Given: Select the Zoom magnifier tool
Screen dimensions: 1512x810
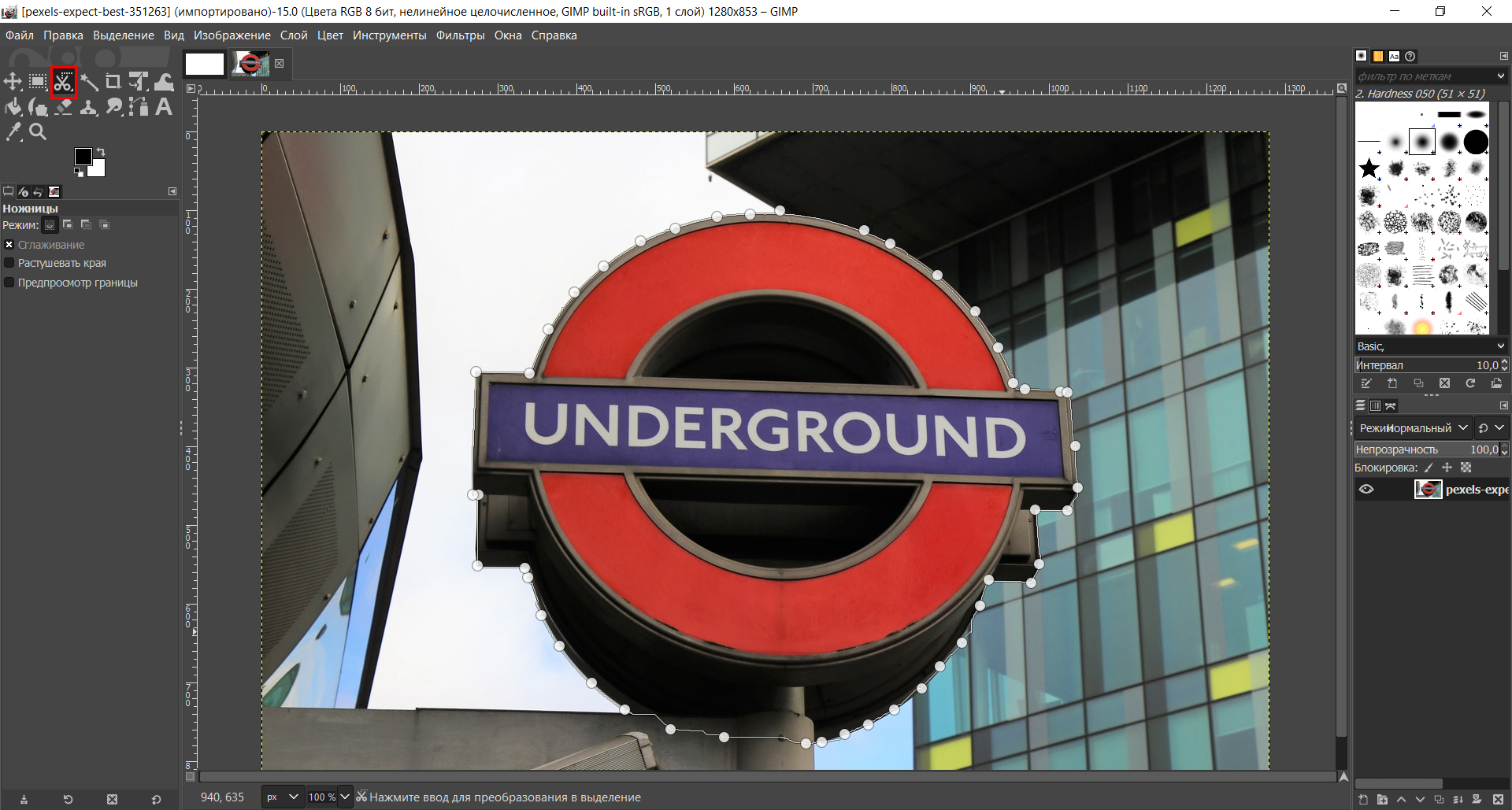Looking at the screenshot, I should tap(38, 132).
